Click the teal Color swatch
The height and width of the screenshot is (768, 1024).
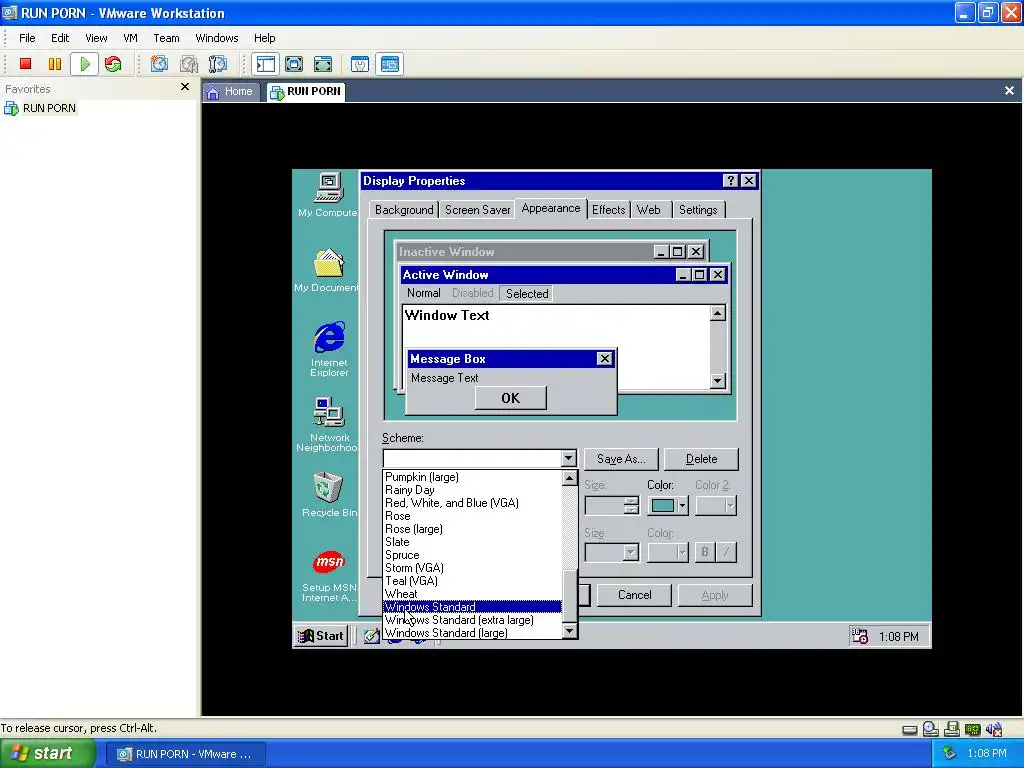pyautogui.click(x=662, y=505)
